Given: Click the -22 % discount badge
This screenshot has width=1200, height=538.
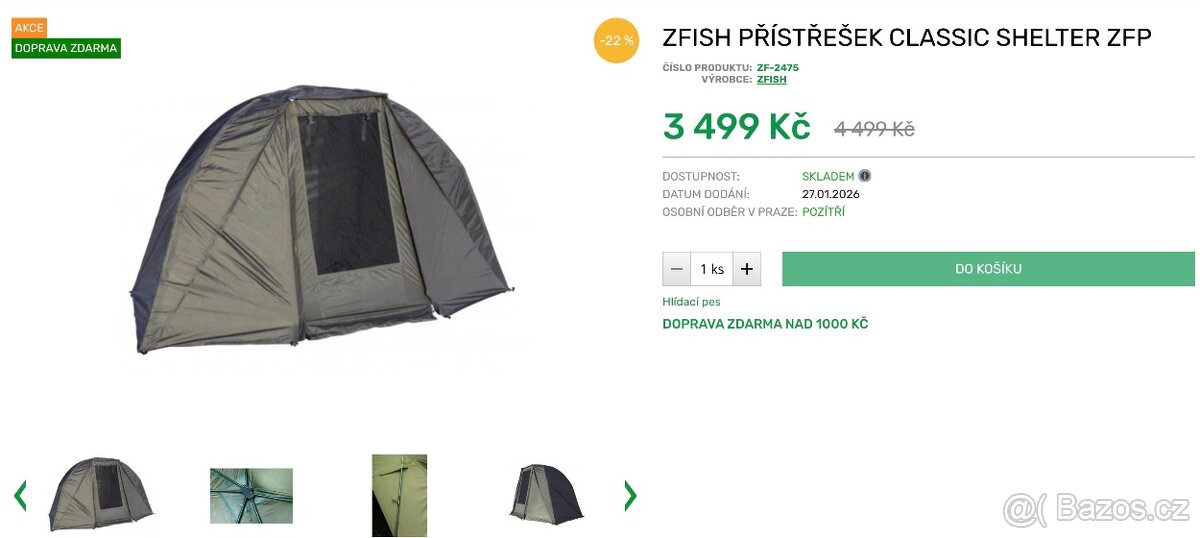Looking at the screenshot, I should [x=616, y=40].
